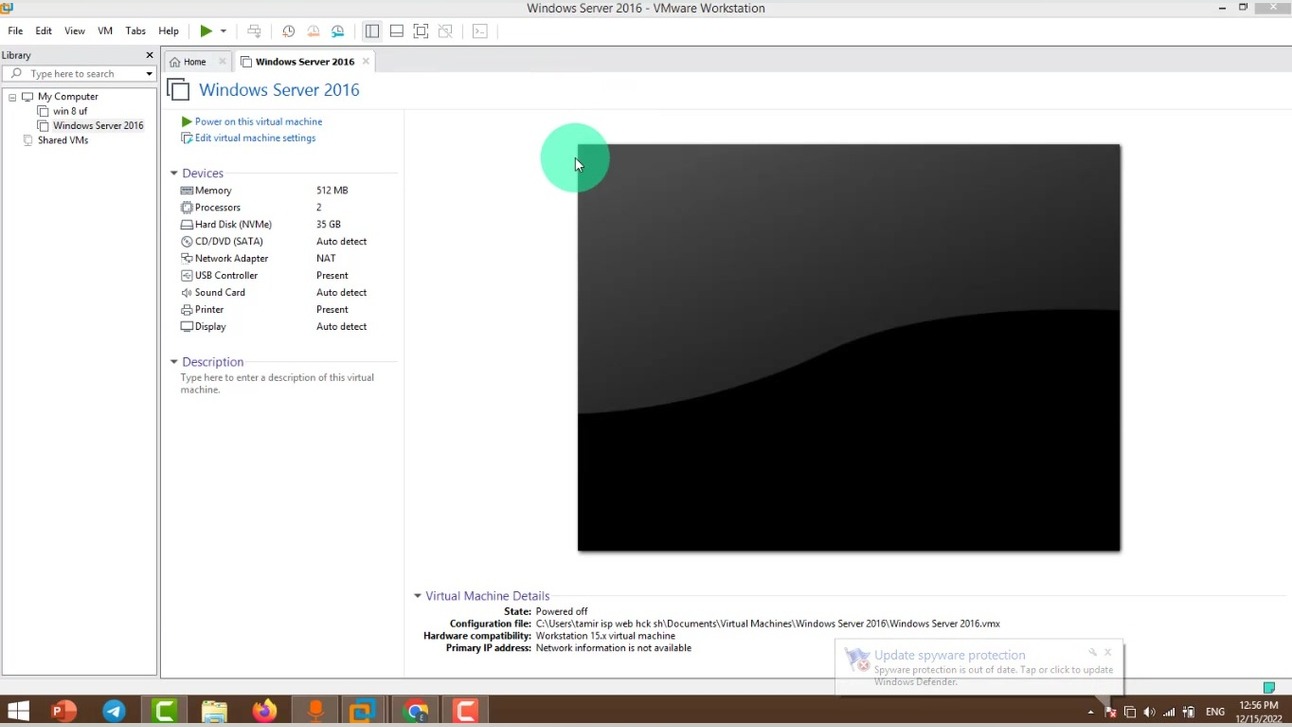
Task: Open Google Chrome from the taskbar
Action: coord(416,711)
